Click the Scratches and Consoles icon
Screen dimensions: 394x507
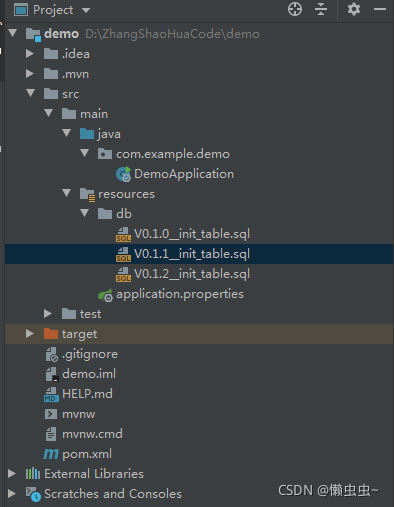click(x=33, y=494)
